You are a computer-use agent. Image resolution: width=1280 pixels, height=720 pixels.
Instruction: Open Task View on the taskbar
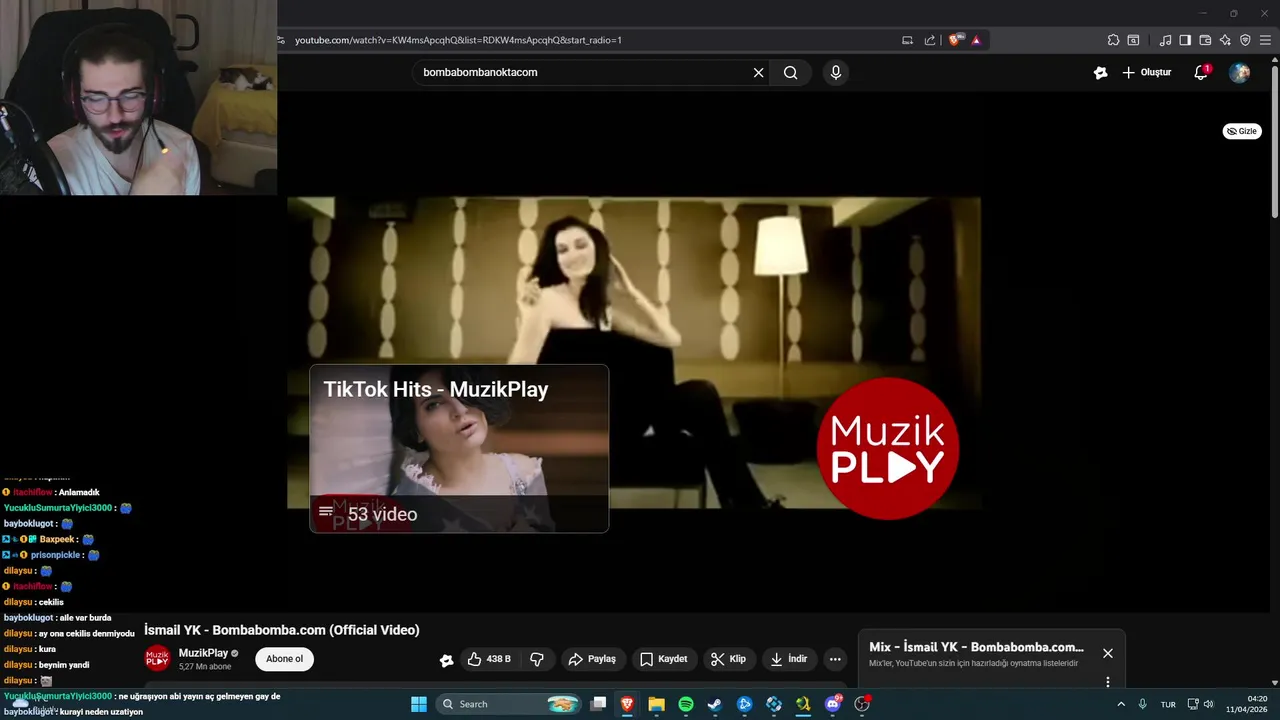[x=598, y=704]
